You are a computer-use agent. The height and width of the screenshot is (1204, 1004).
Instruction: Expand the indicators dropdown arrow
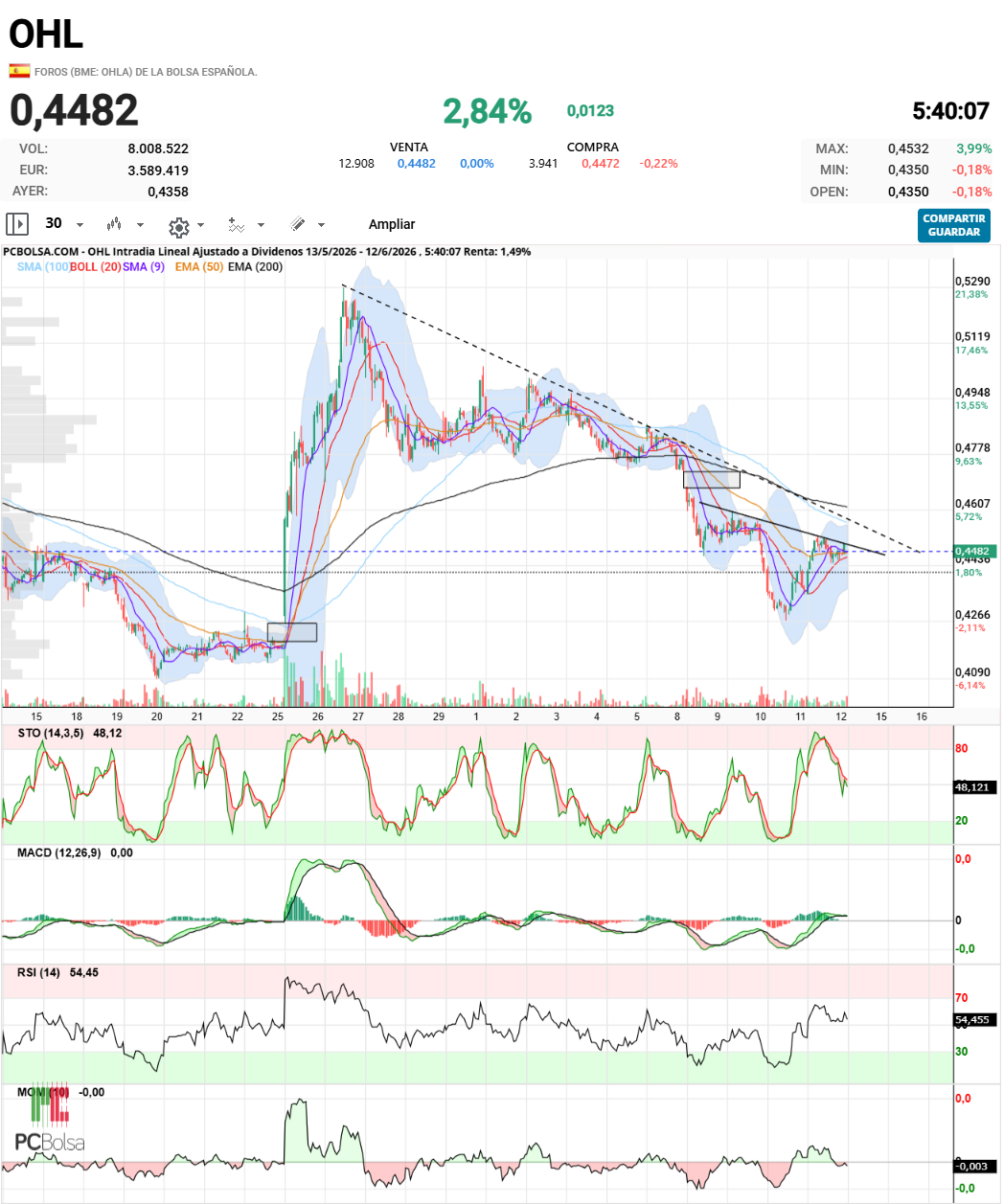pos(261,226)
